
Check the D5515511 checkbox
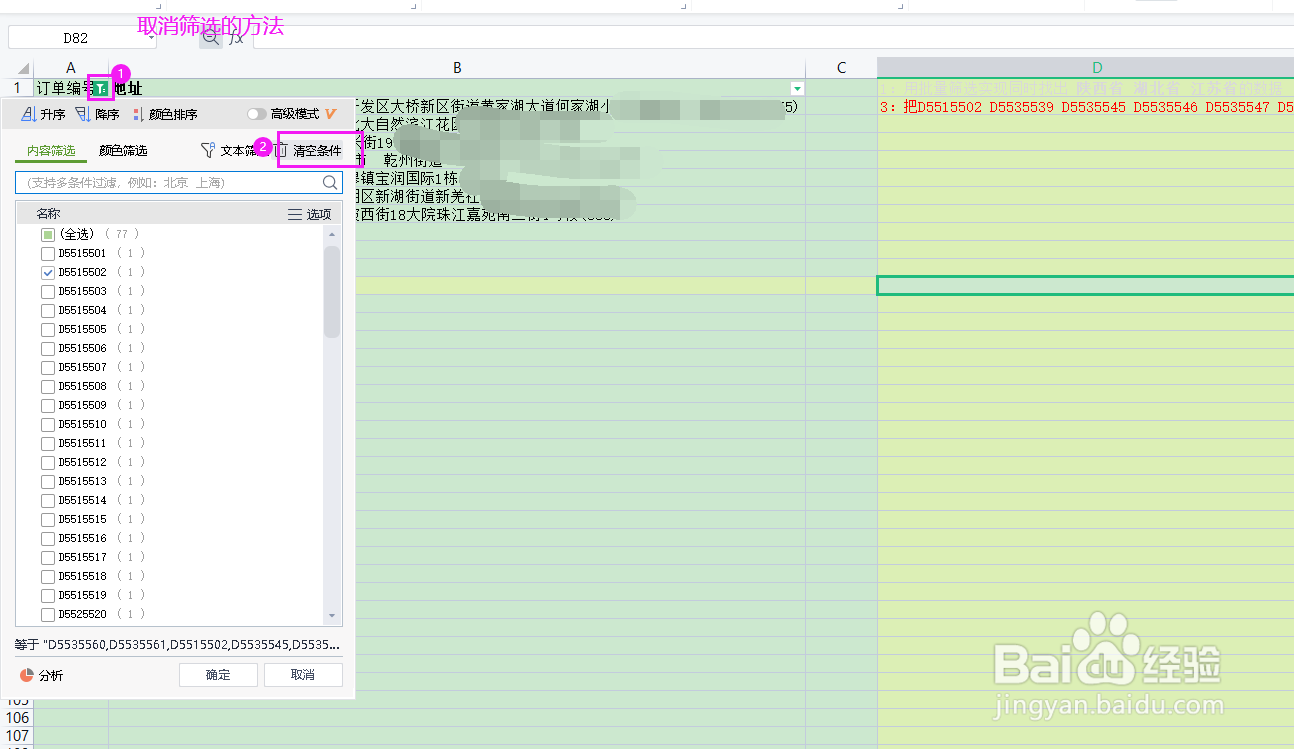click(x=47, y=443)
